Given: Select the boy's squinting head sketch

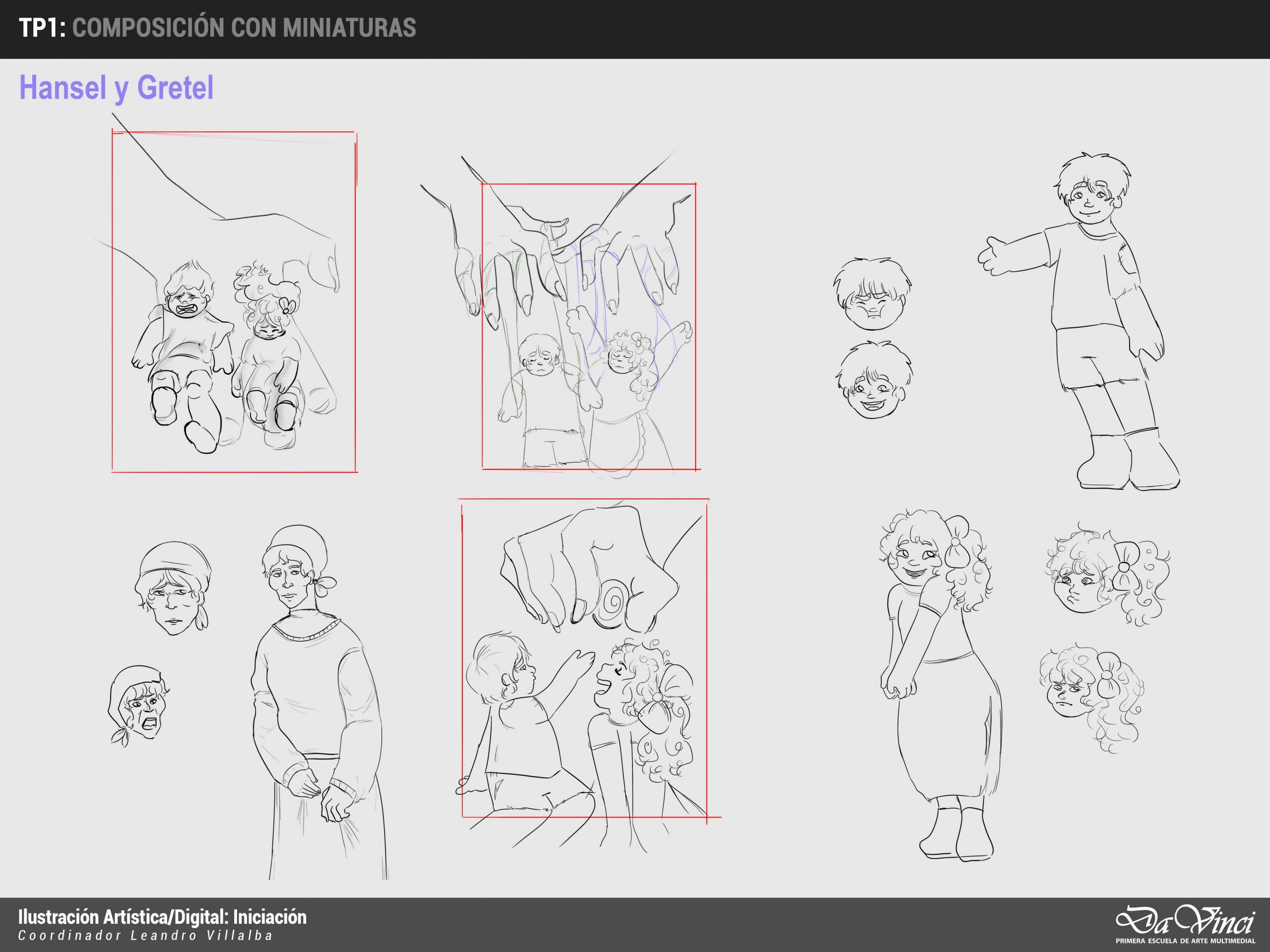Looking at the screenshot, I should click(872, 295).
